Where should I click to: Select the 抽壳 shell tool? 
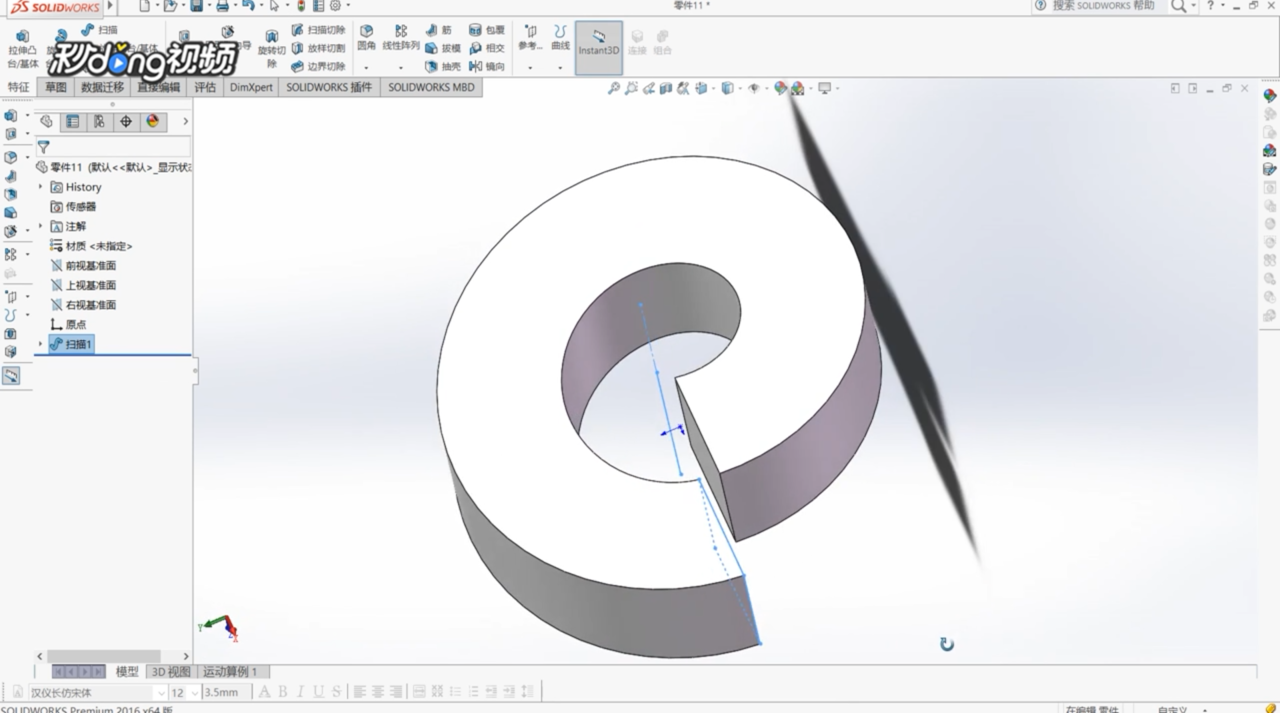443,66
